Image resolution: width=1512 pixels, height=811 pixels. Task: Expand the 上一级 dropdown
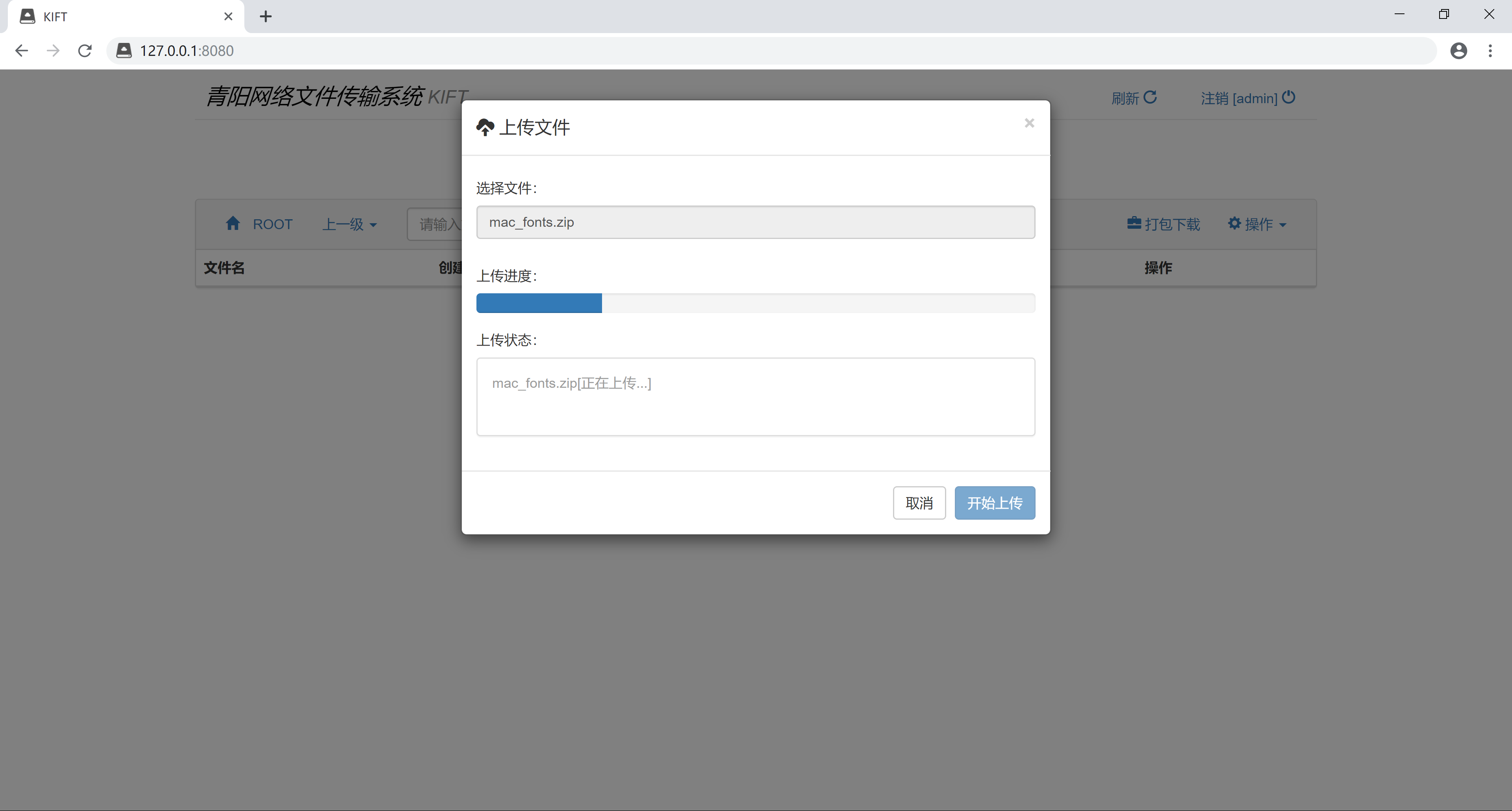coord(349,224)
